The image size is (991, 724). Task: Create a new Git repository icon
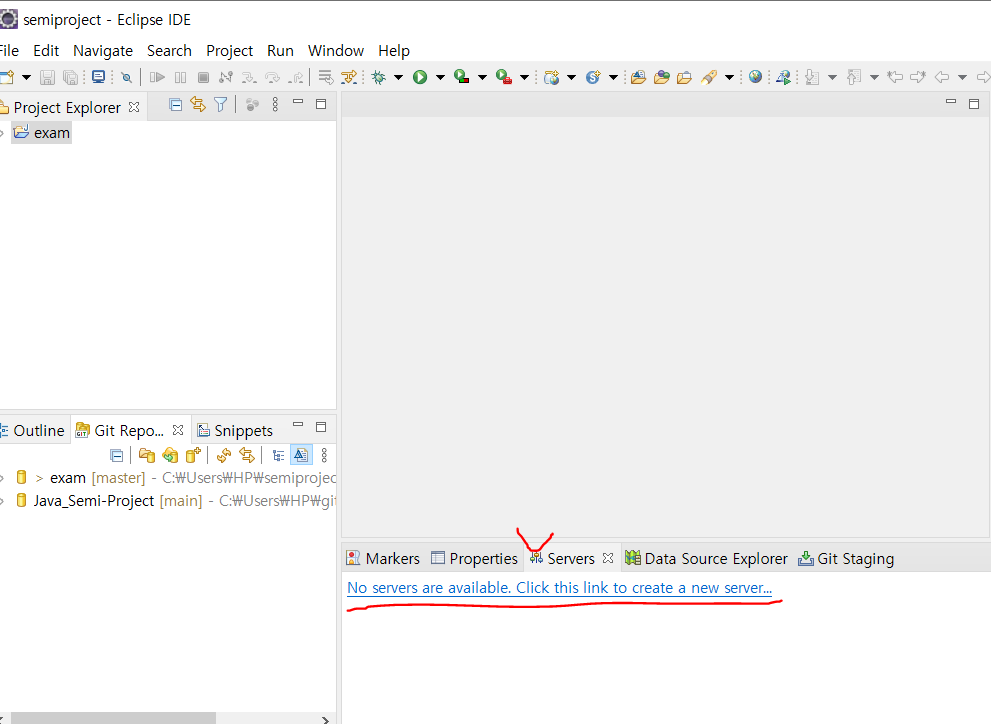[193, 455]
